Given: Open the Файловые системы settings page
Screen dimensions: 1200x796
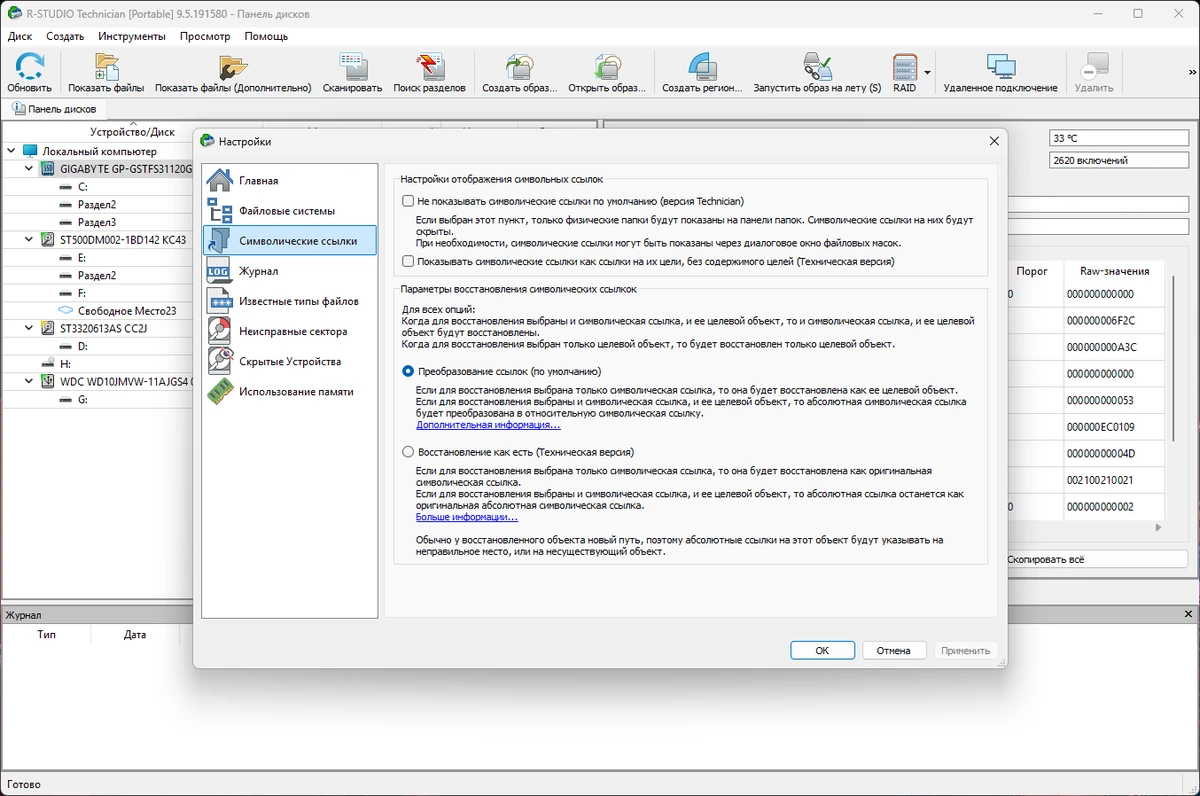Looking at the screenshot, I should click(290, 211).
